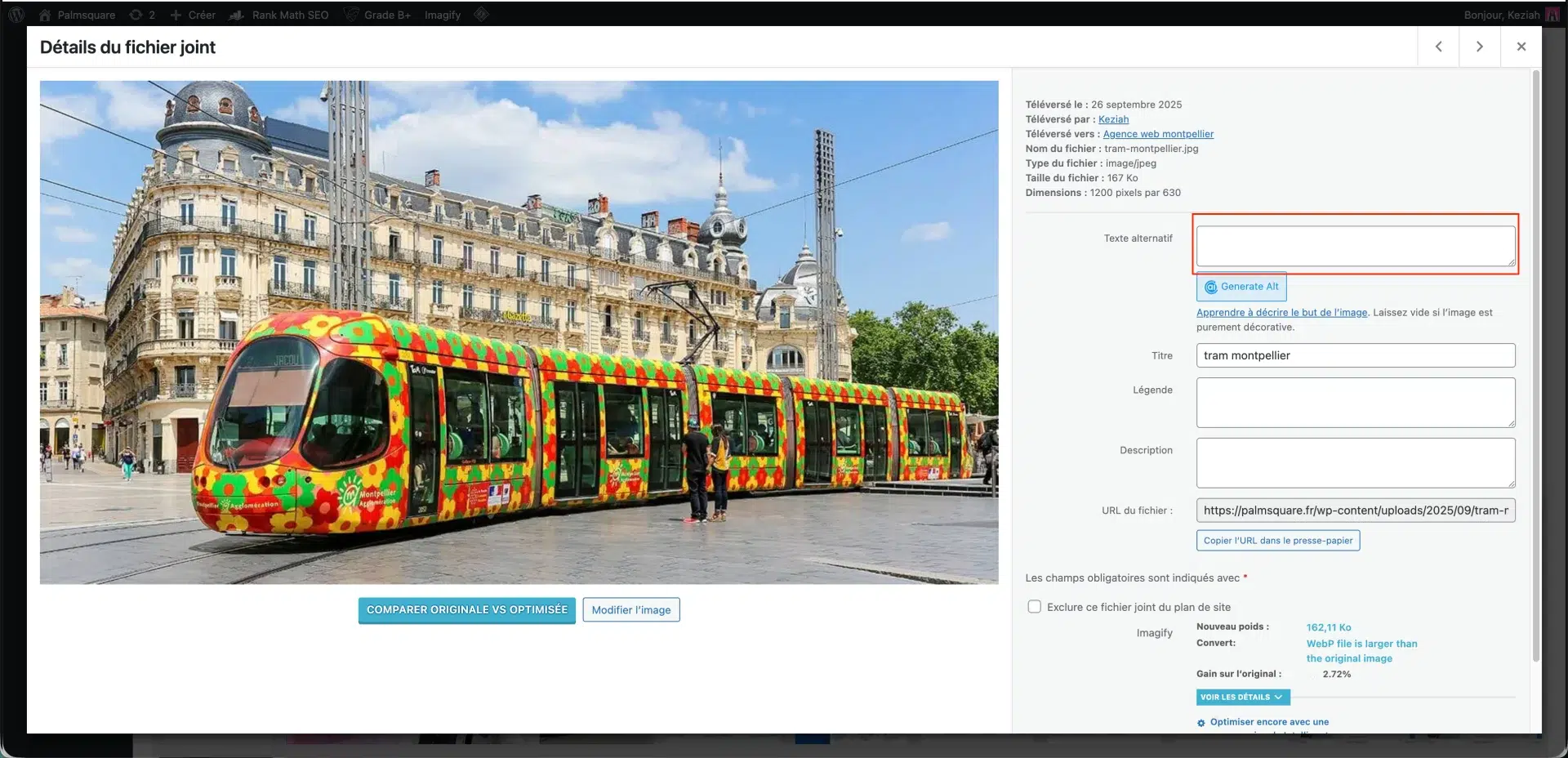Click Modifier l'image below the tram photo
The height and width of the screenshot is (758, 1568).
coord(631,609)
